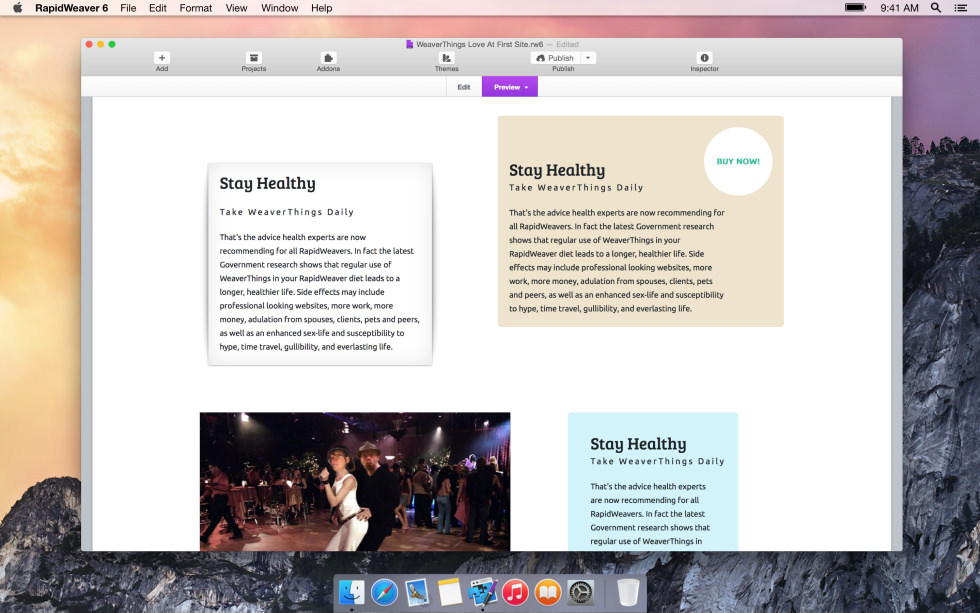Click the dance party photo
Viewport: 980px width, 613px height.
[355, 481]
